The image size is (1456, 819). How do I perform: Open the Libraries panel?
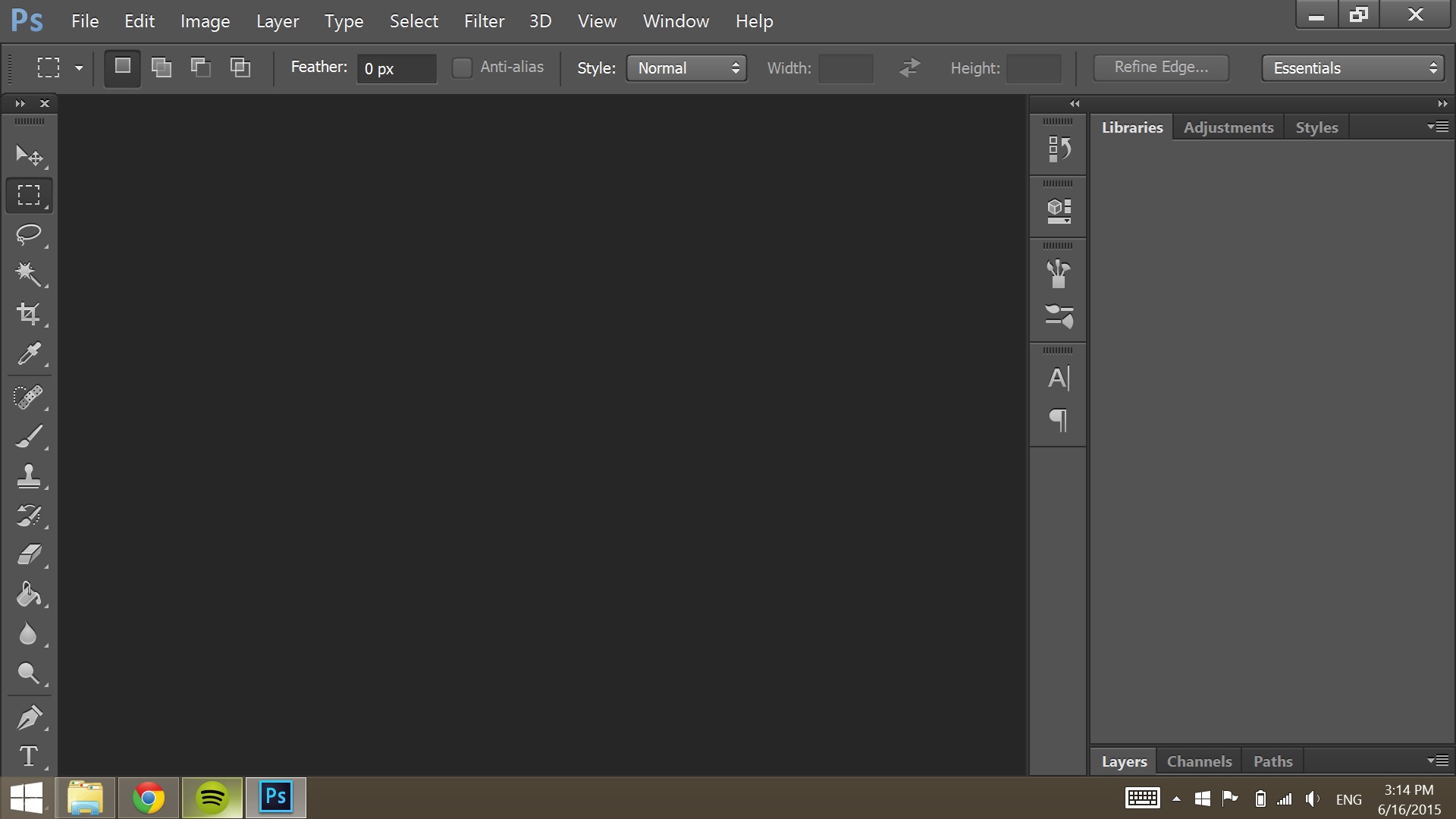[1131, 127]
